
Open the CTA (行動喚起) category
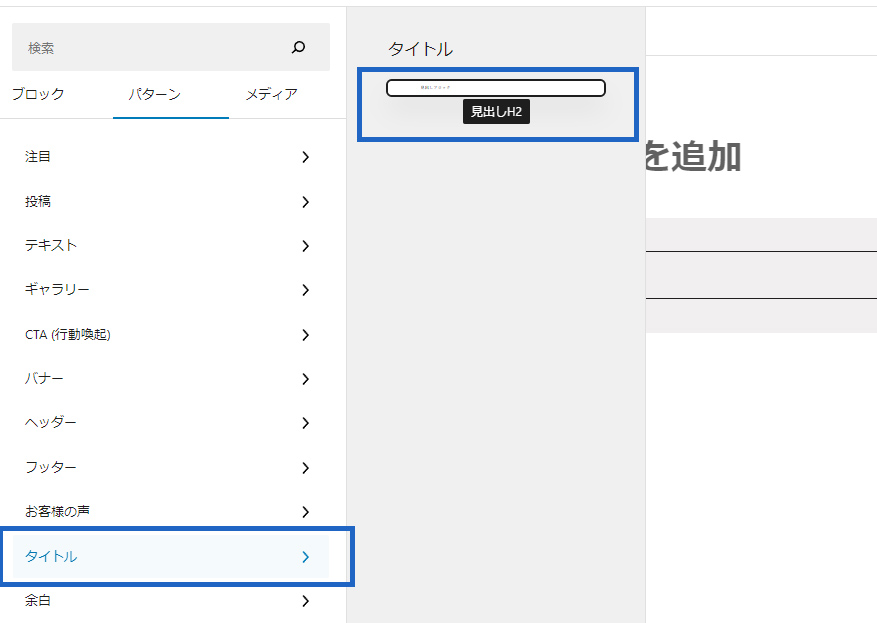[x=171, y=334]
